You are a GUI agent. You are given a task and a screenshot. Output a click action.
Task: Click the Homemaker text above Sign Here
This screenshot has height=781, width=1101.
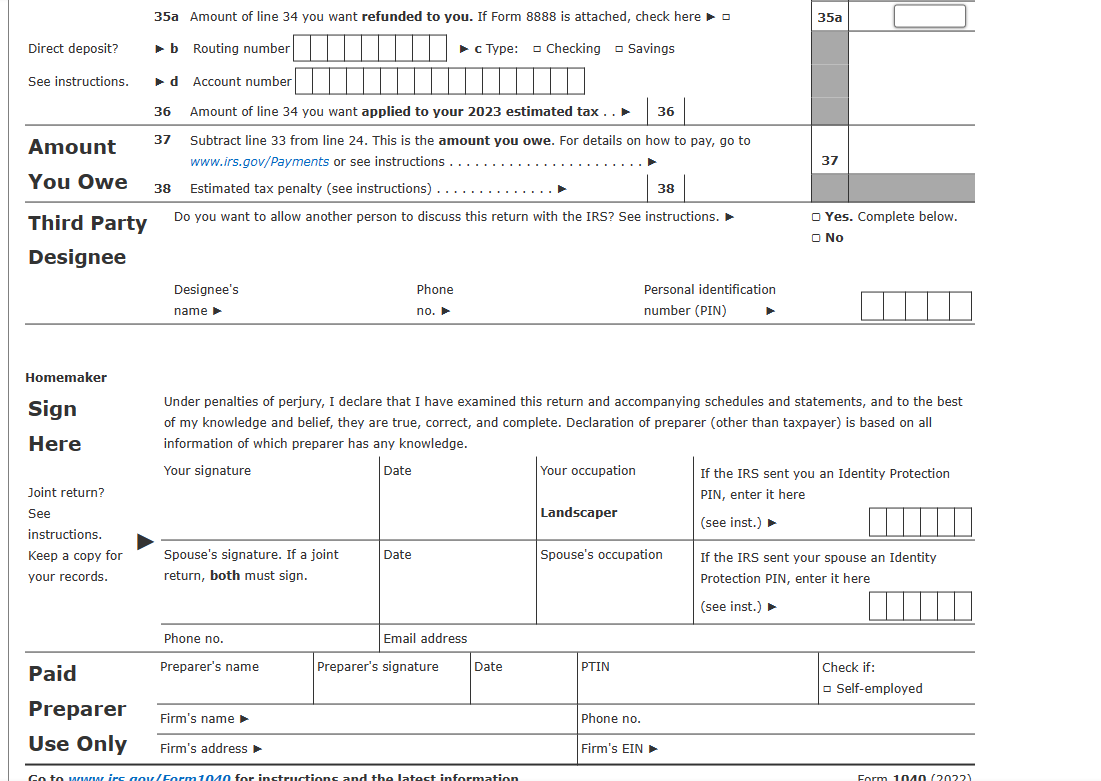[x=66, y=378]
